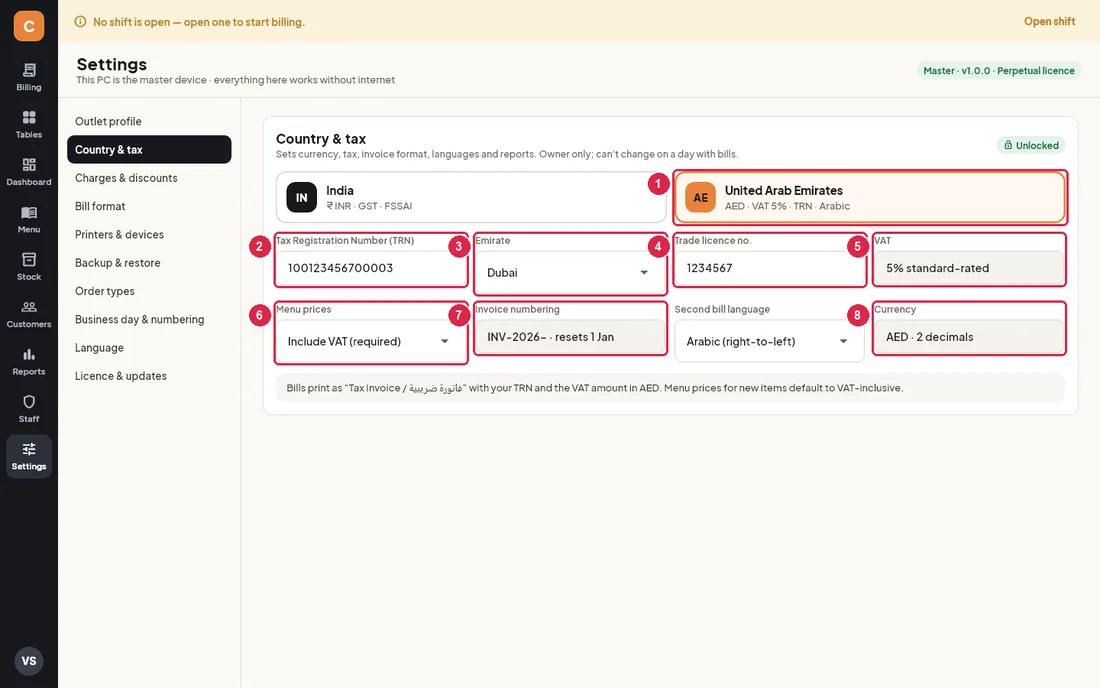Viewport: 1100px width, 688px height.
Task: Open Charges & discounts settings tab
Action: click(149, 178)
